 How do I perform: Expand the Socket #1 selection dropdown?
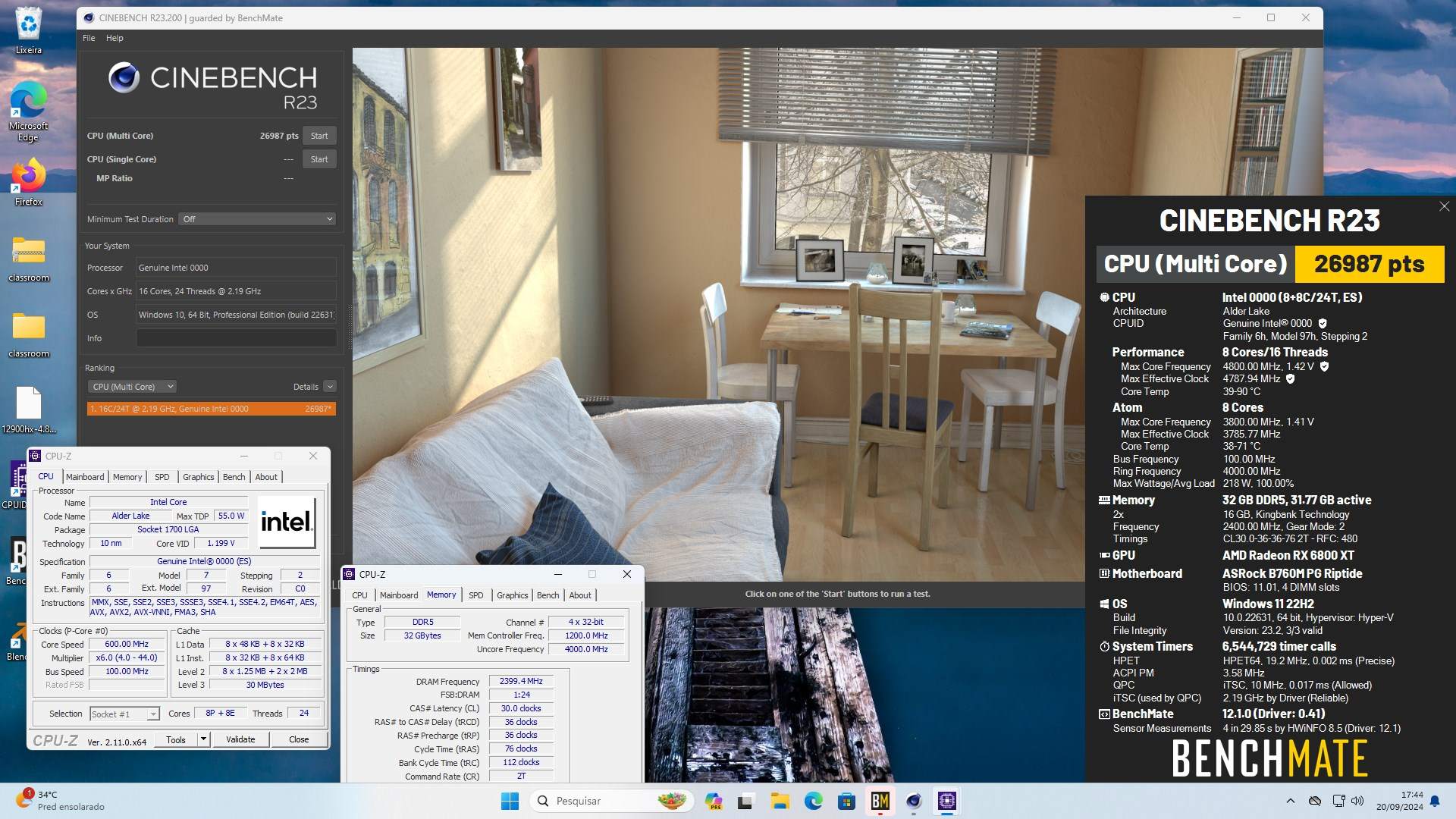(x=152, y=714)
